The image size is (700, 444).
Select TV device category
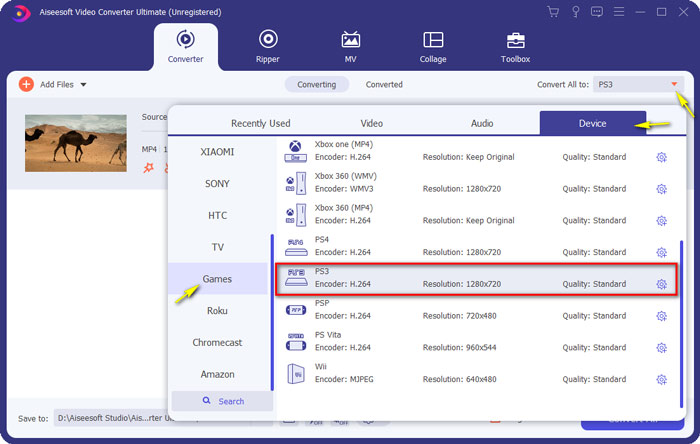point(217,247)
